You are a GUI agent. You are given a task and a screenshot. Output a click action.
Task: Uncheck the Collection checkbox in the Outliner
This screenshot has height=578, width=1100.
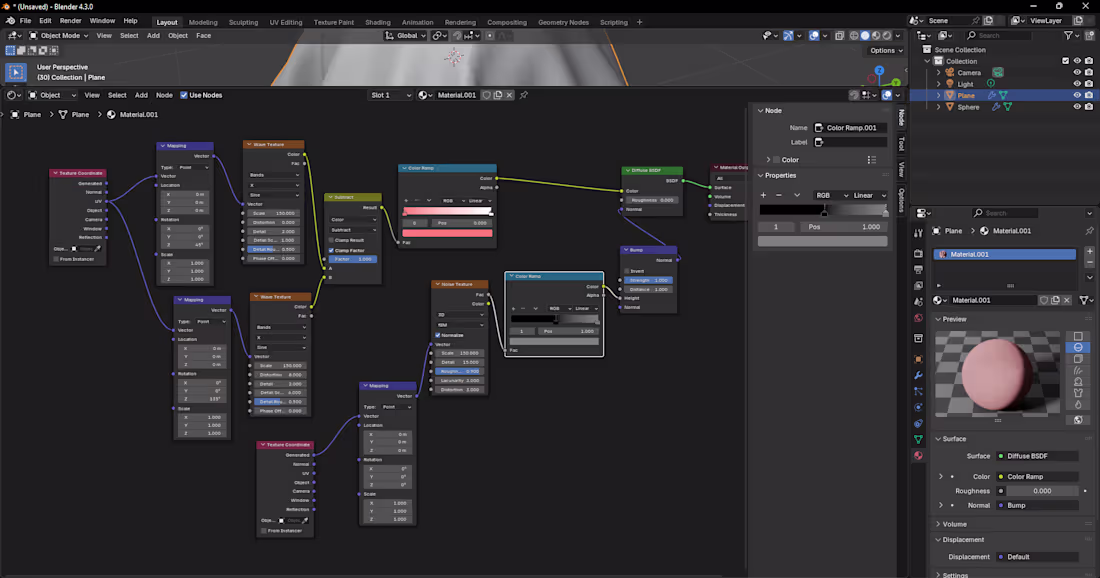(1065, 61)
